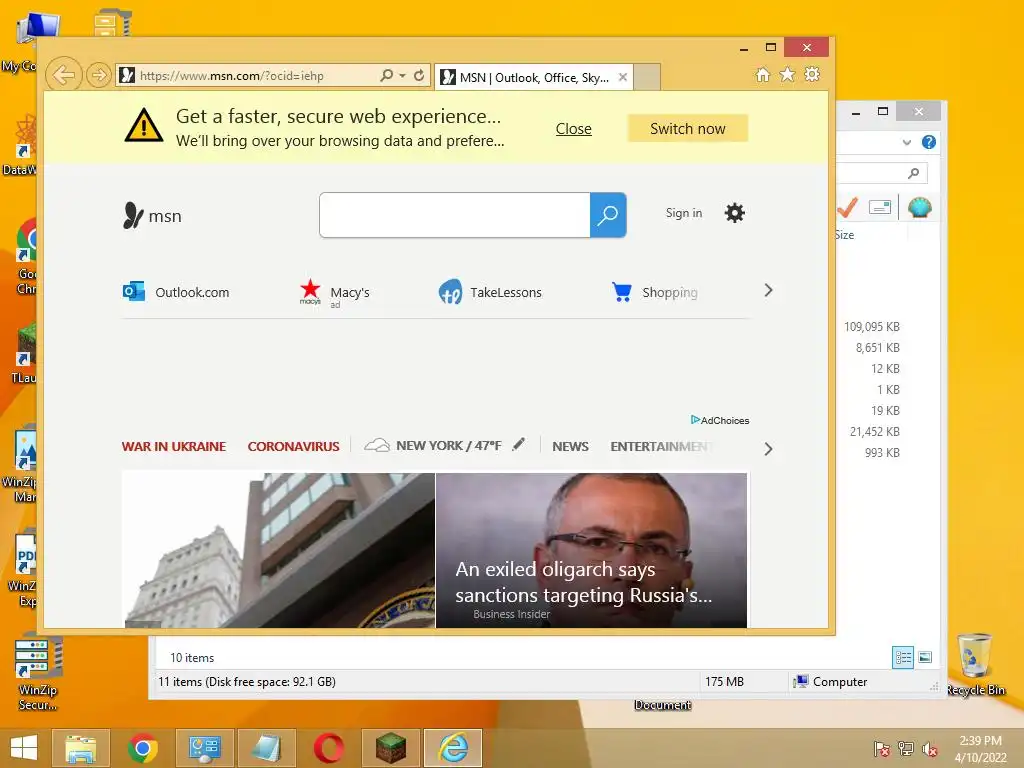1024x768 pixels.
Task: Click Internet Explorer icon on taskbar
Action: 453,748
